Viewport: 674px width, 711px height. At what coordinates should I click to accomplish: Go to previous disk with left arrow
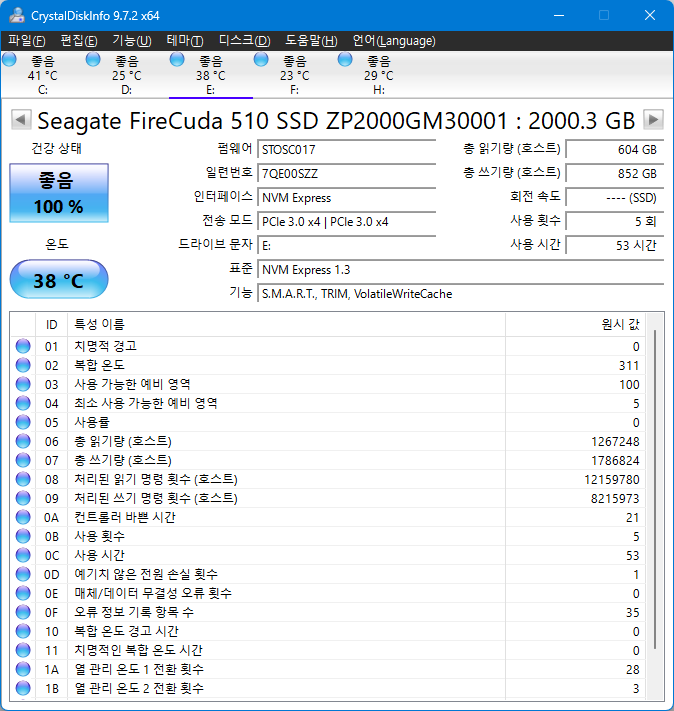pos(20,120)
